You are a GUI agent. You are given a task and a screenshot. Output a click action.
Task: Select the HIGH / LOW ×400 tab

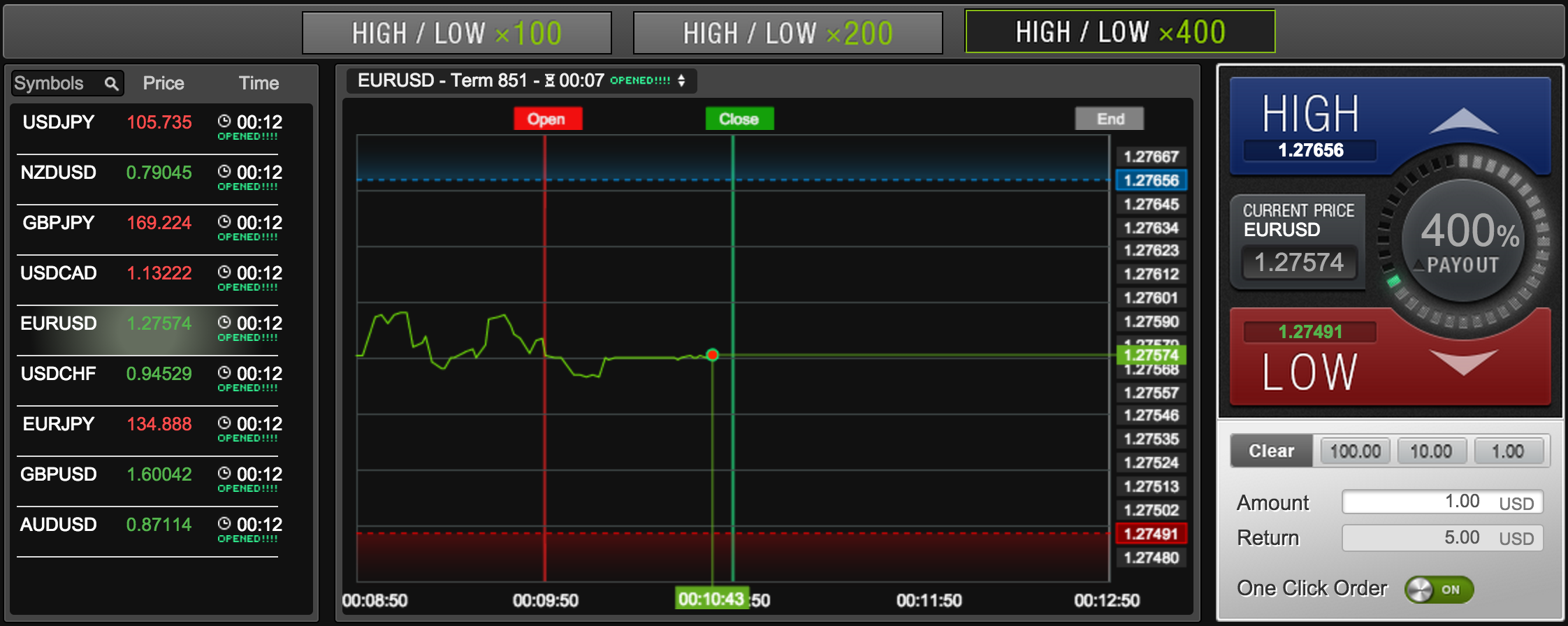point(1119,31)
